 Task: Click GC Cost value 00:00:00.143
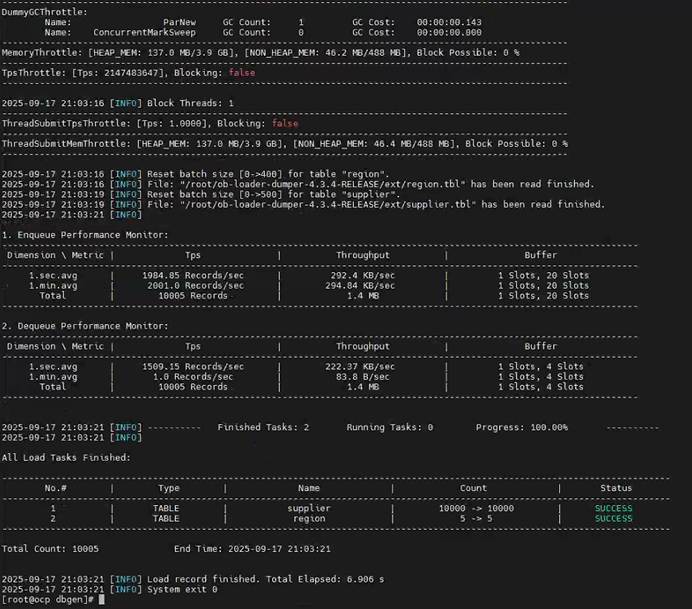point(449,22)
